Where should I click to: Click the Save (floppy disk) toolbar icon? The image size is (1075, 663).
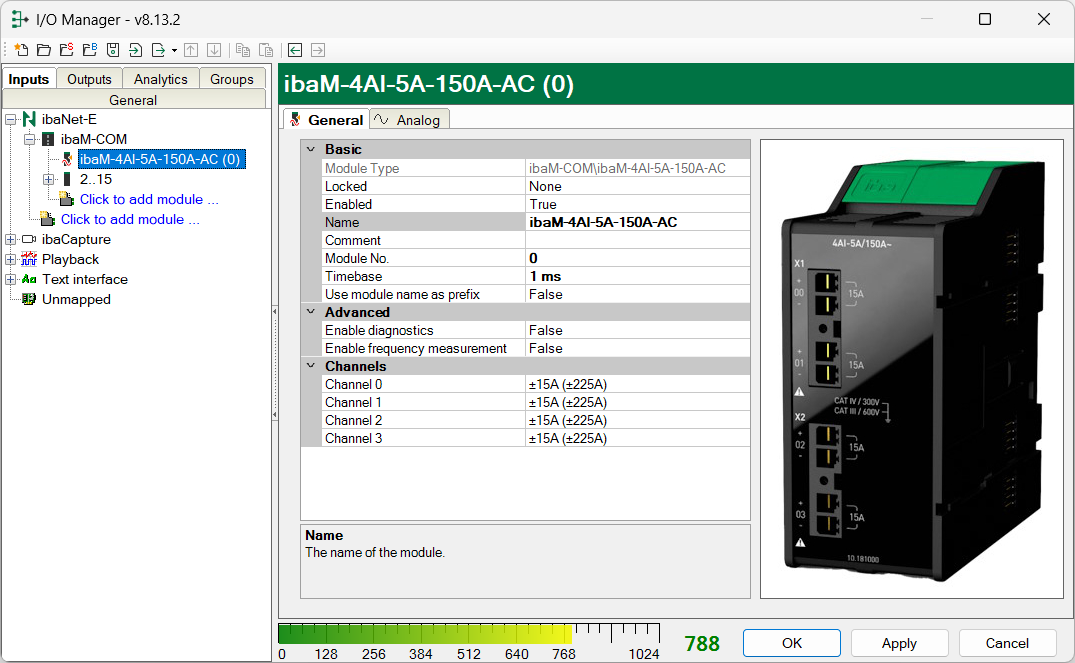pos(113,50)
